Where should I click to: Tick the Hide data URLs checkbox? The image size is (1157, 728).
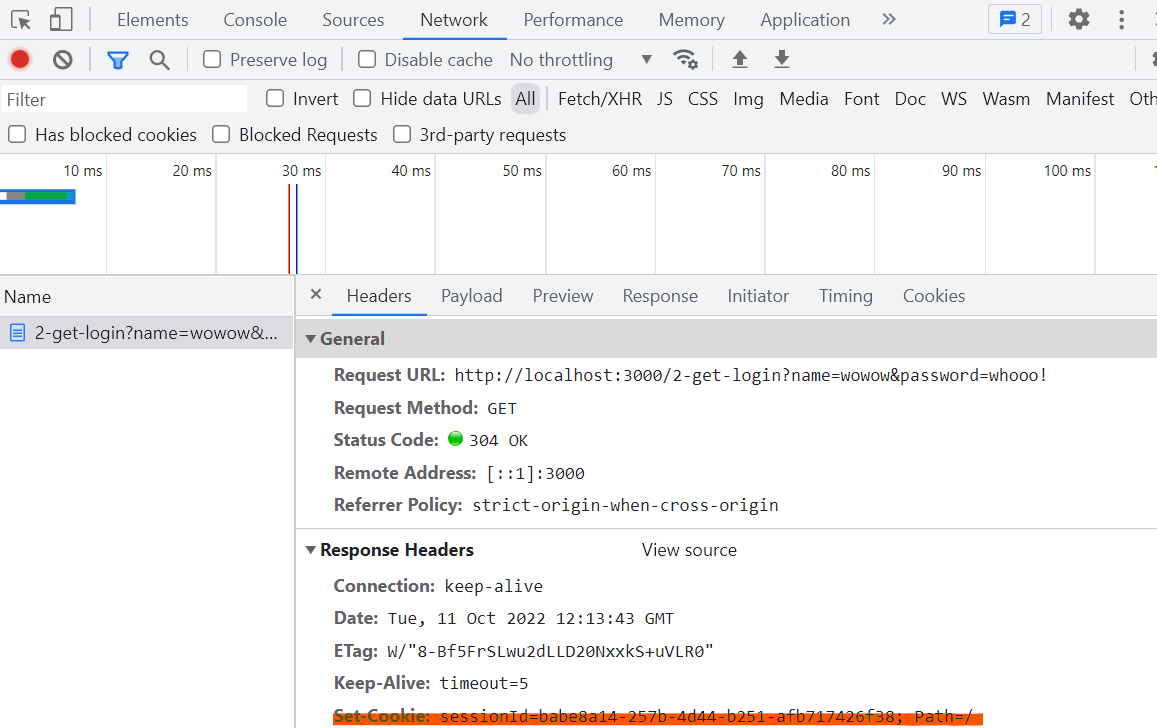(362, 99)
